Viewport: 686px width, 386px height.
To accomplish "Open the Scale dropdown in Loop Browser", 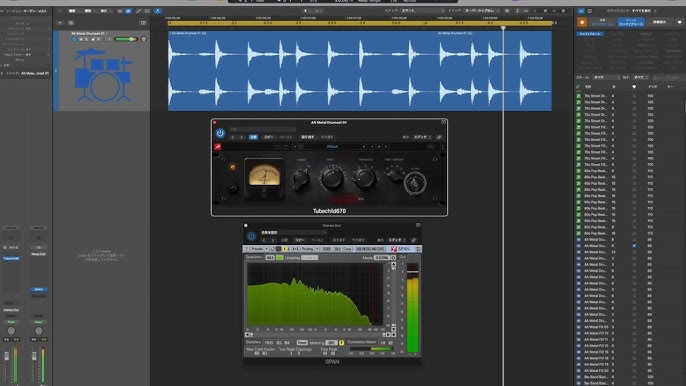I will click(x=607, y=77).
